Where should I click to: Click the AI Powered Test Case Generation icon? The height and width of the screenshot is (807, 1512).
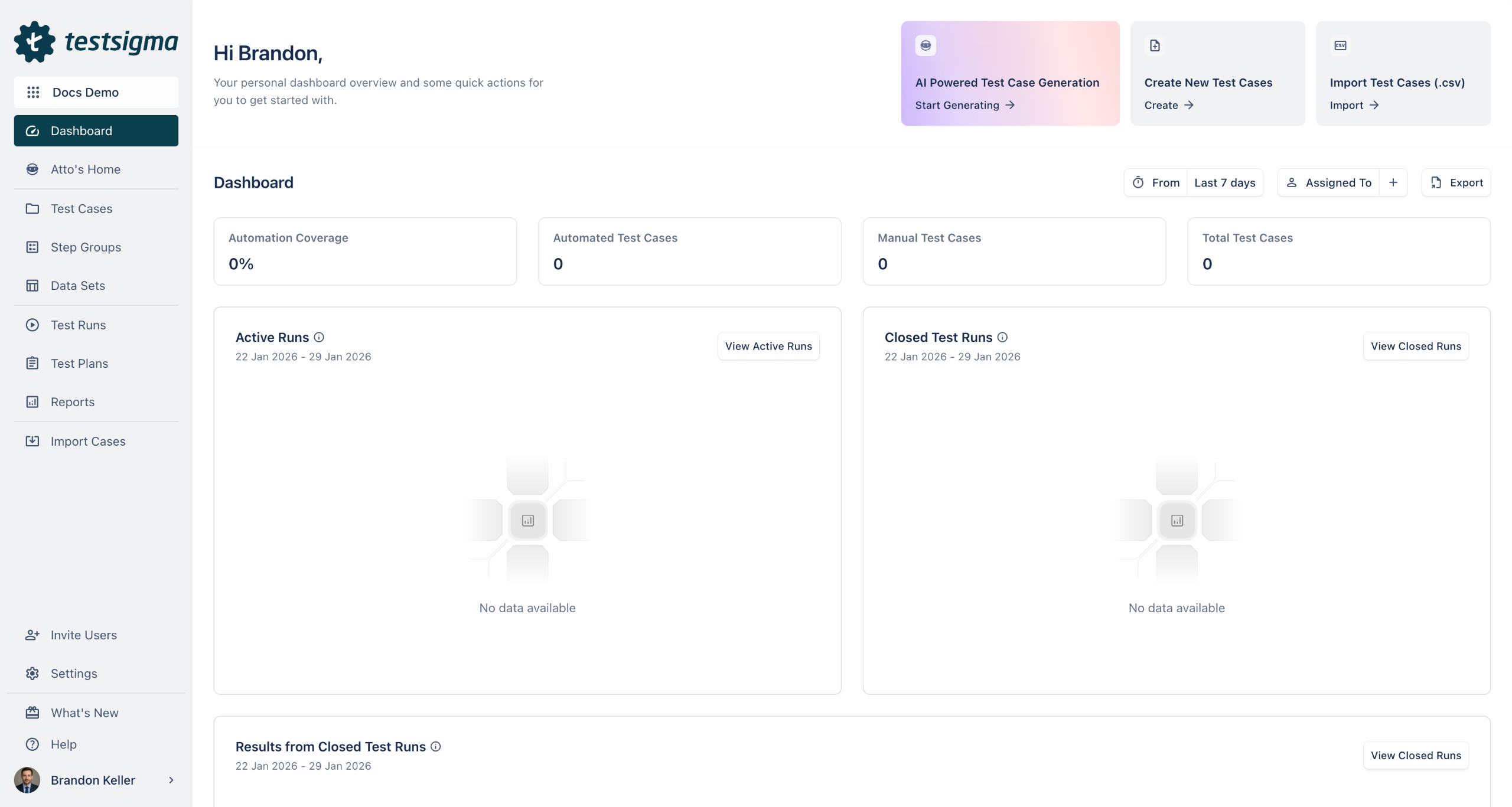coord(926,45)
